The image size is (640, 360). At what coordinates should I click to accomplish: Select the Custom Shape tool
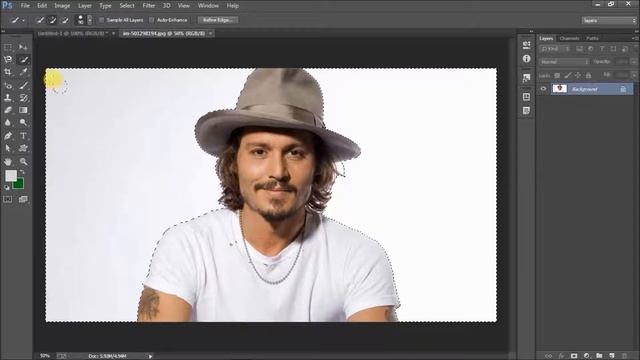pos(23,149)
